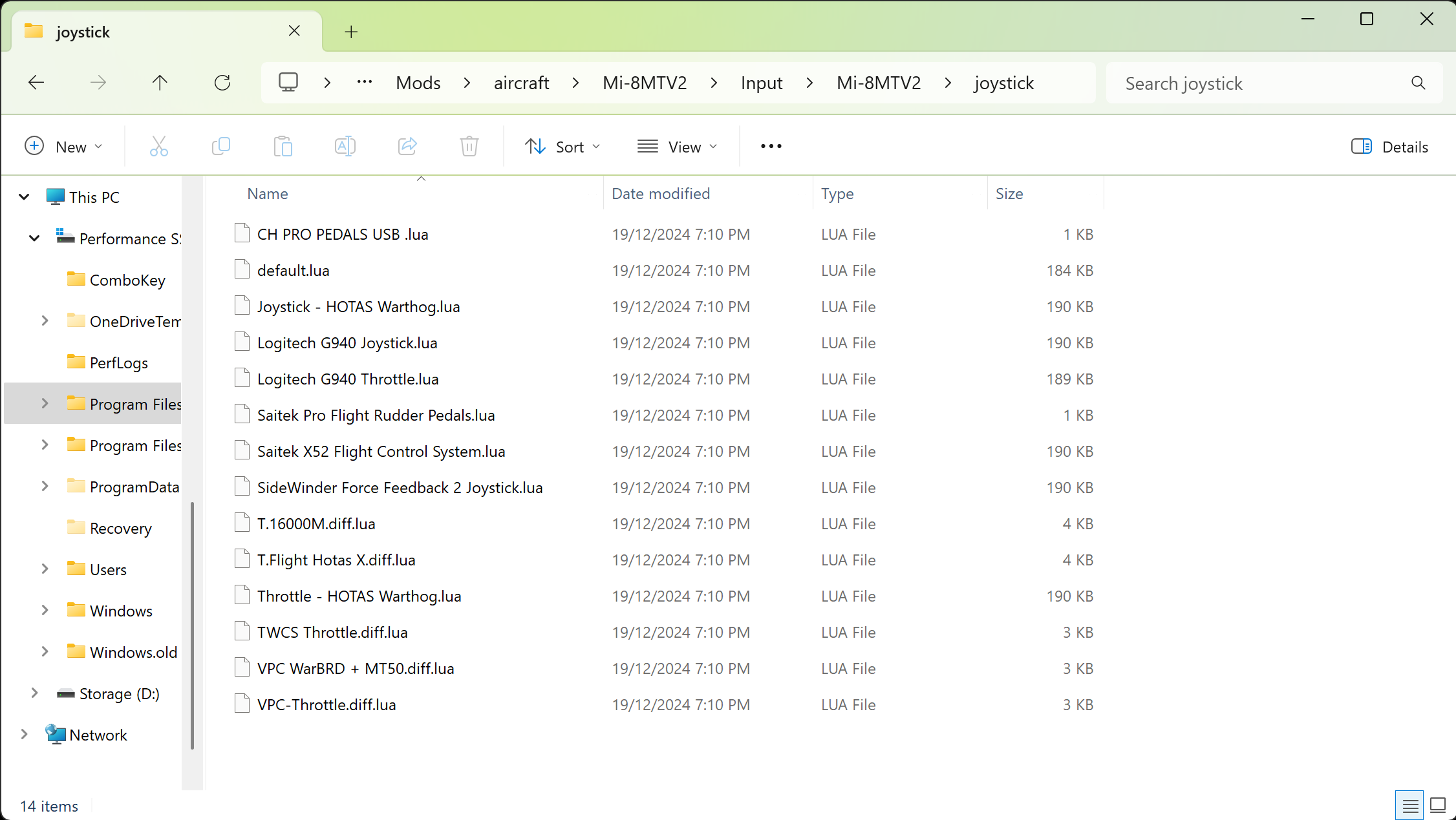The width and height of the screenshot is (1456, 820).
Task: Select T.16000M.diff.lua file
Action: point(316,523)
